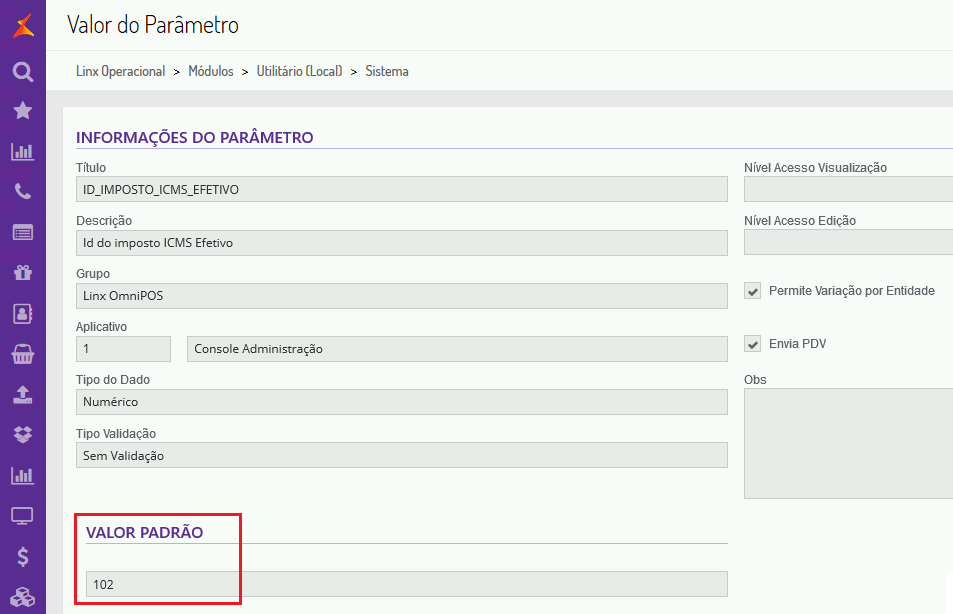The height and width of the screenshot is (614, 953).
Task: Click the shopping basket icon
Action: 22,354
